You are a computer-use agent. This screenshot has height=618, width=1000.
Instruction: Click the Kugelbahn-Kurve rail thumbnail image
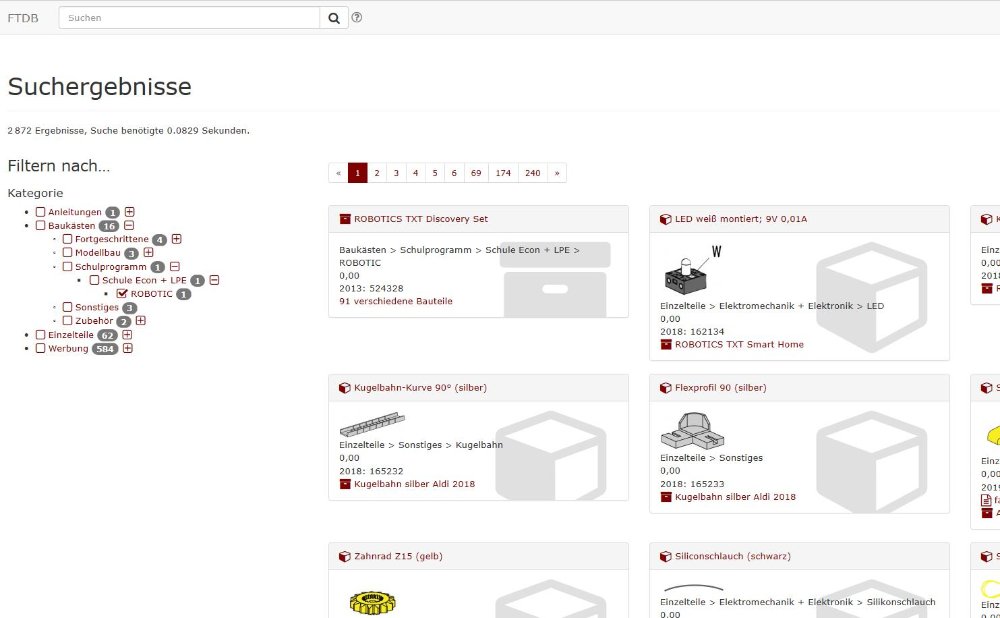(x=372, y=425)
